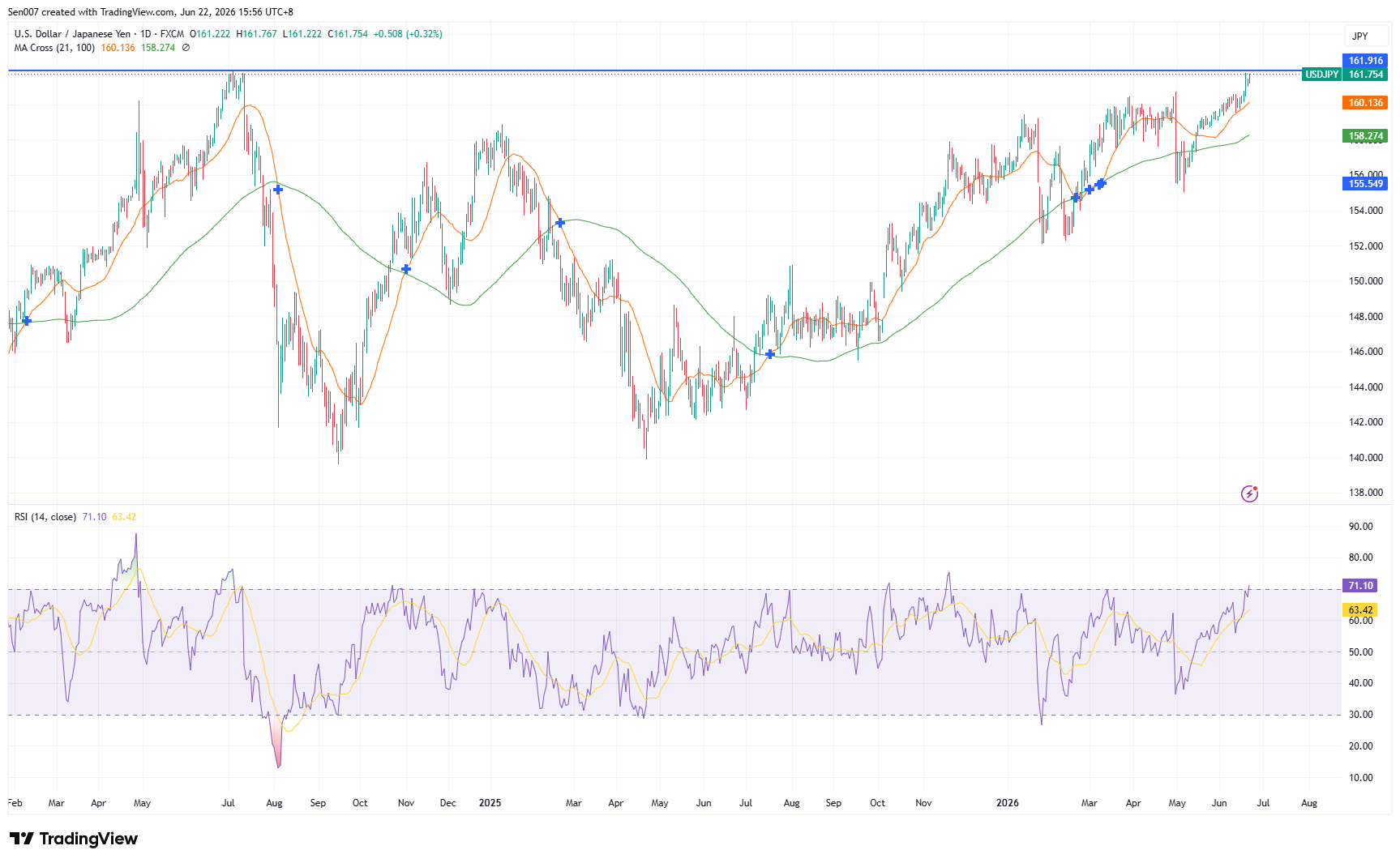1400x863 pixels.
Task: Click the 30.00 RSI axis label
Action: pos(1360,715)
